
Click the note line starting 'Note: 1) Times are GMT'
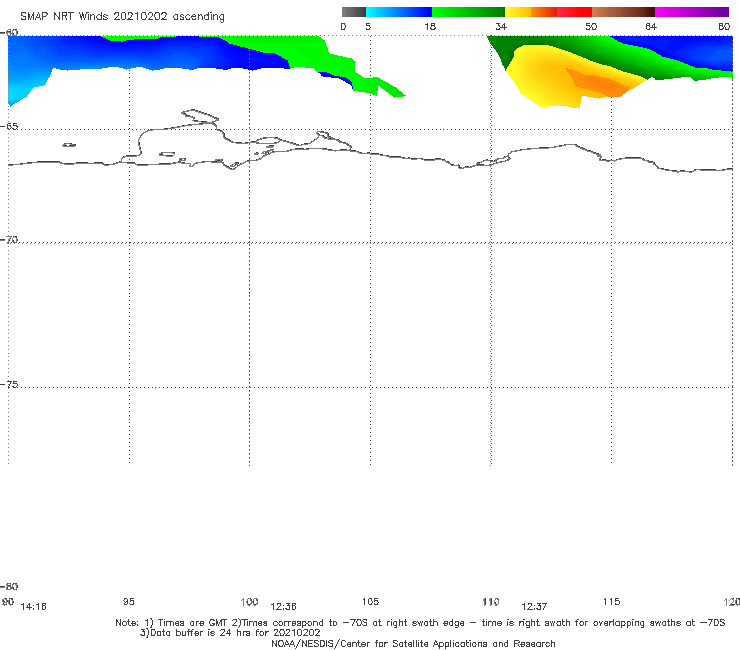pyautogui.click(x=420, y=623)
